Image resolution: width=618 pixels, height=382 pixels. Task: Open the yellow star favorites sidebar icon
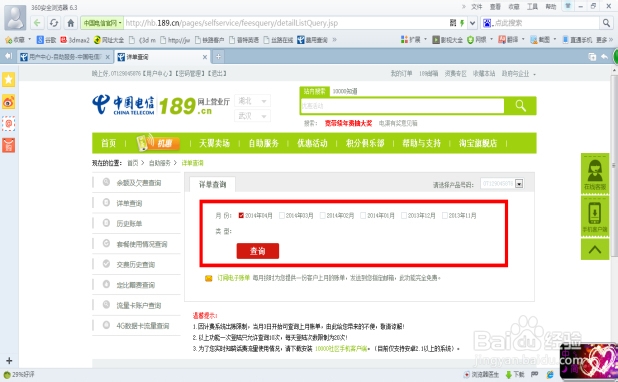coord(9,80)
